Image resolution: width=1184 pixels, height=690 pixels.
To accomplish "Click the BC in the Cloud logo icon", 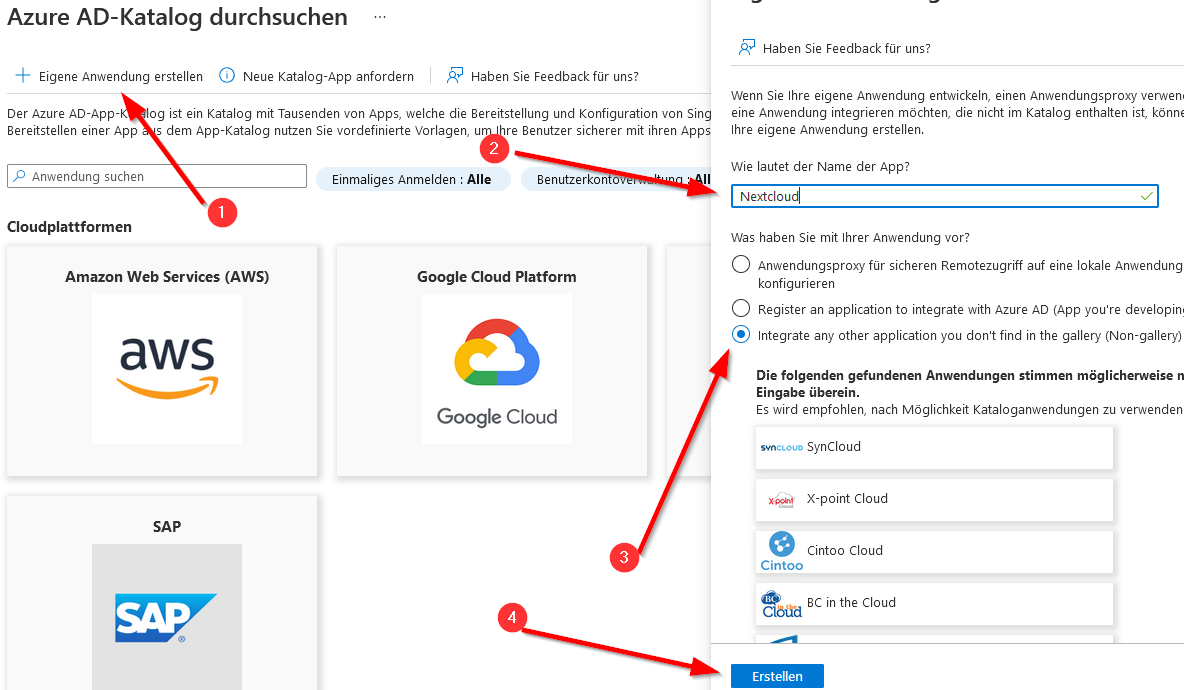I will click(x=782, y=604).
